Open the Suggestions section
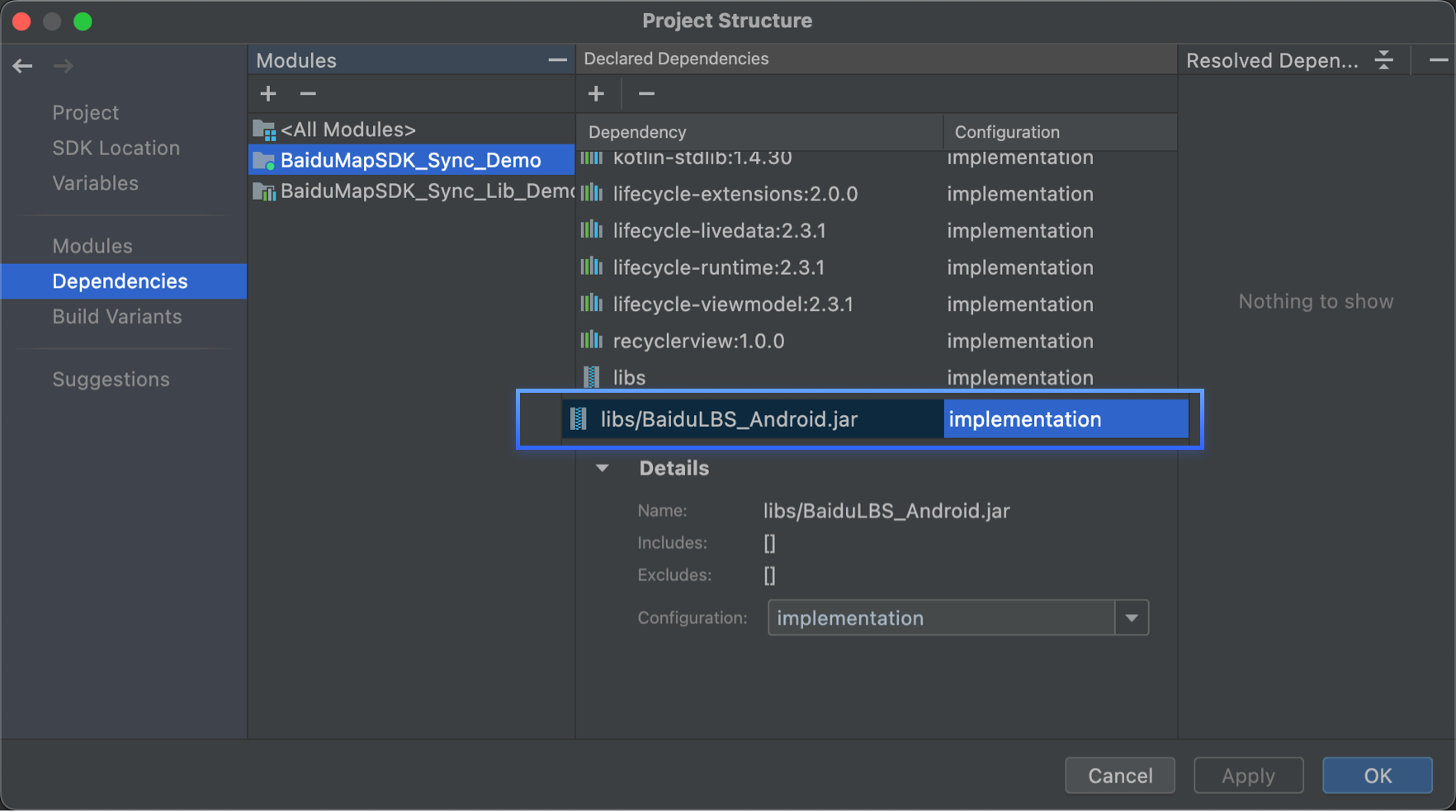1456x812 pixels. pyautogui.click(x=111, y=380)
